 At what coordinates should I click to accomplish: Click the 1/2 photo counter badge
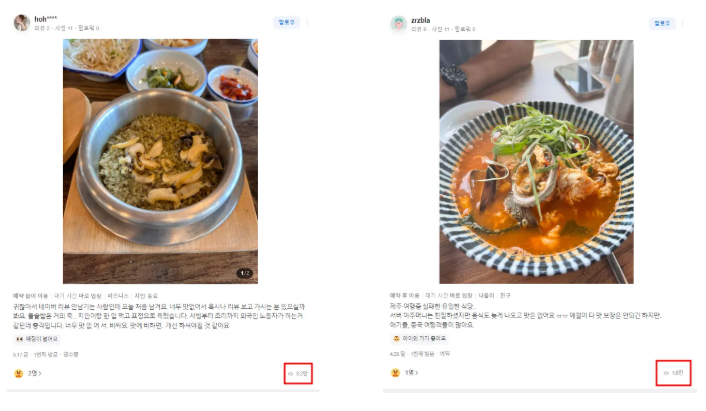pyautogui.click(x=244, y=273)
